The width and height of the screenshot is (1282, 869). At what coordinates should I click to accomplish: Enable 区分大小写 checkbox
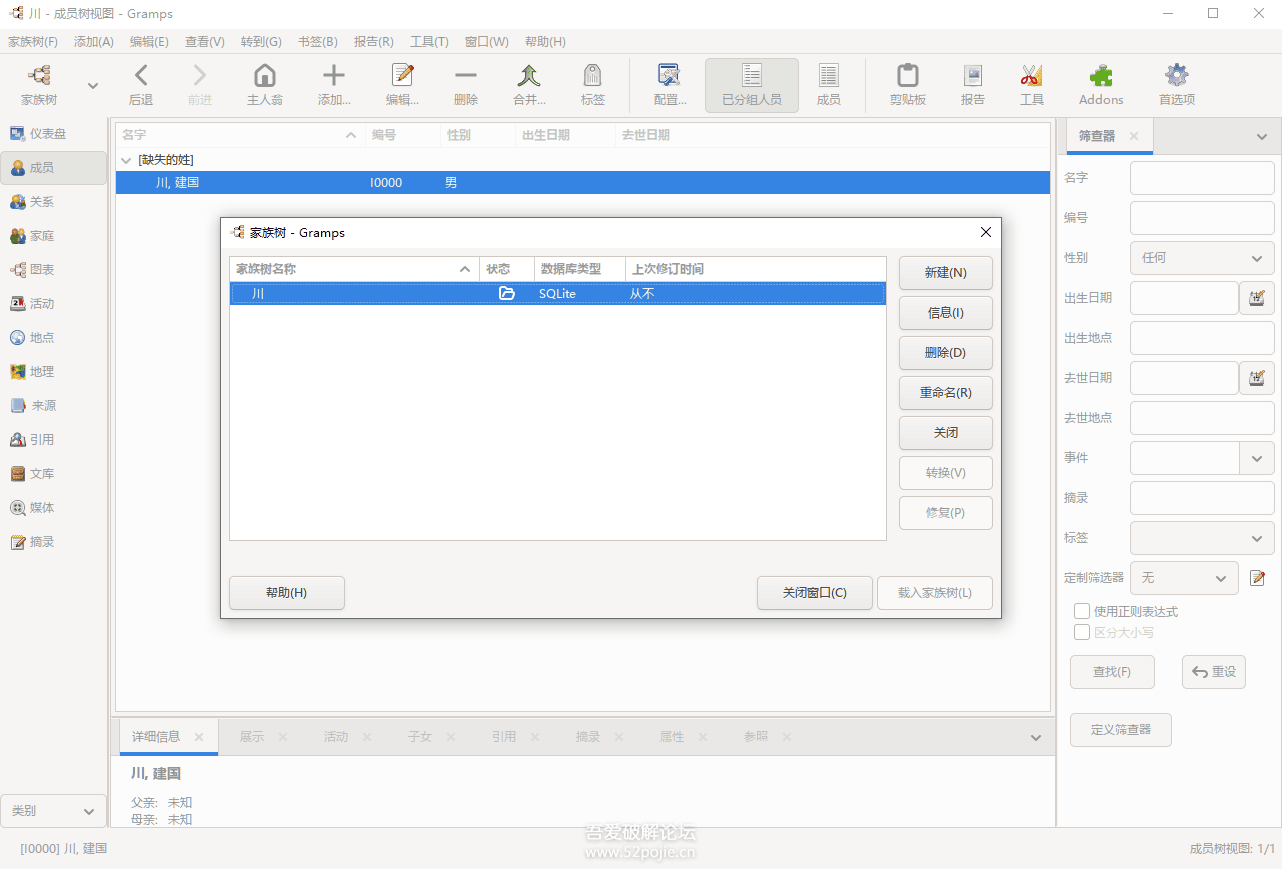pos(1082,631)
